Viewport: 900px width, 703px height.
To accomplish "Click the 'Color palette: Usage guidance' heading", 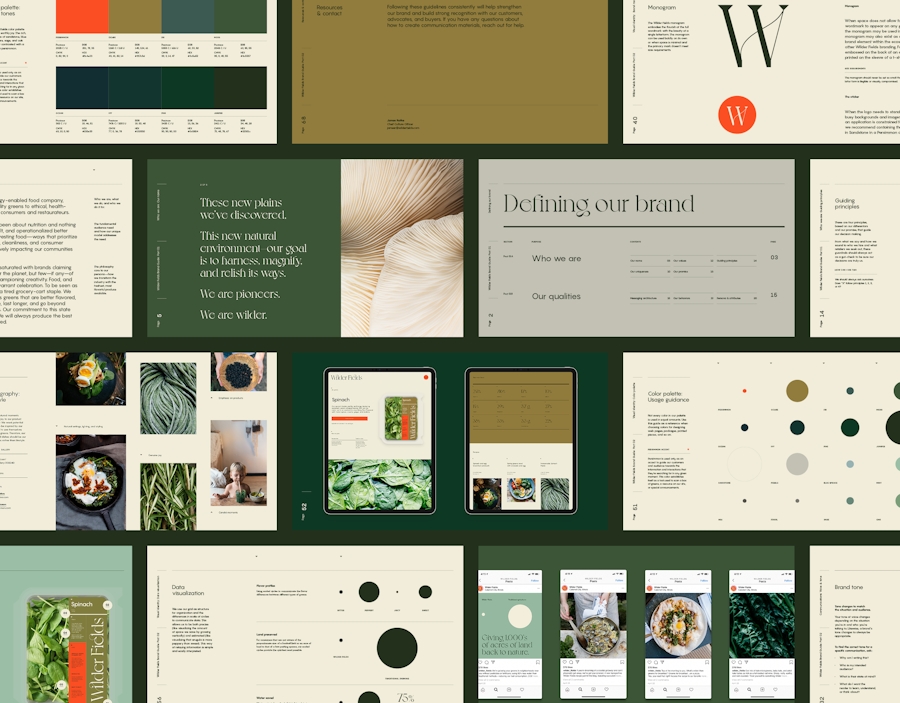I will (x=668, y=397).
